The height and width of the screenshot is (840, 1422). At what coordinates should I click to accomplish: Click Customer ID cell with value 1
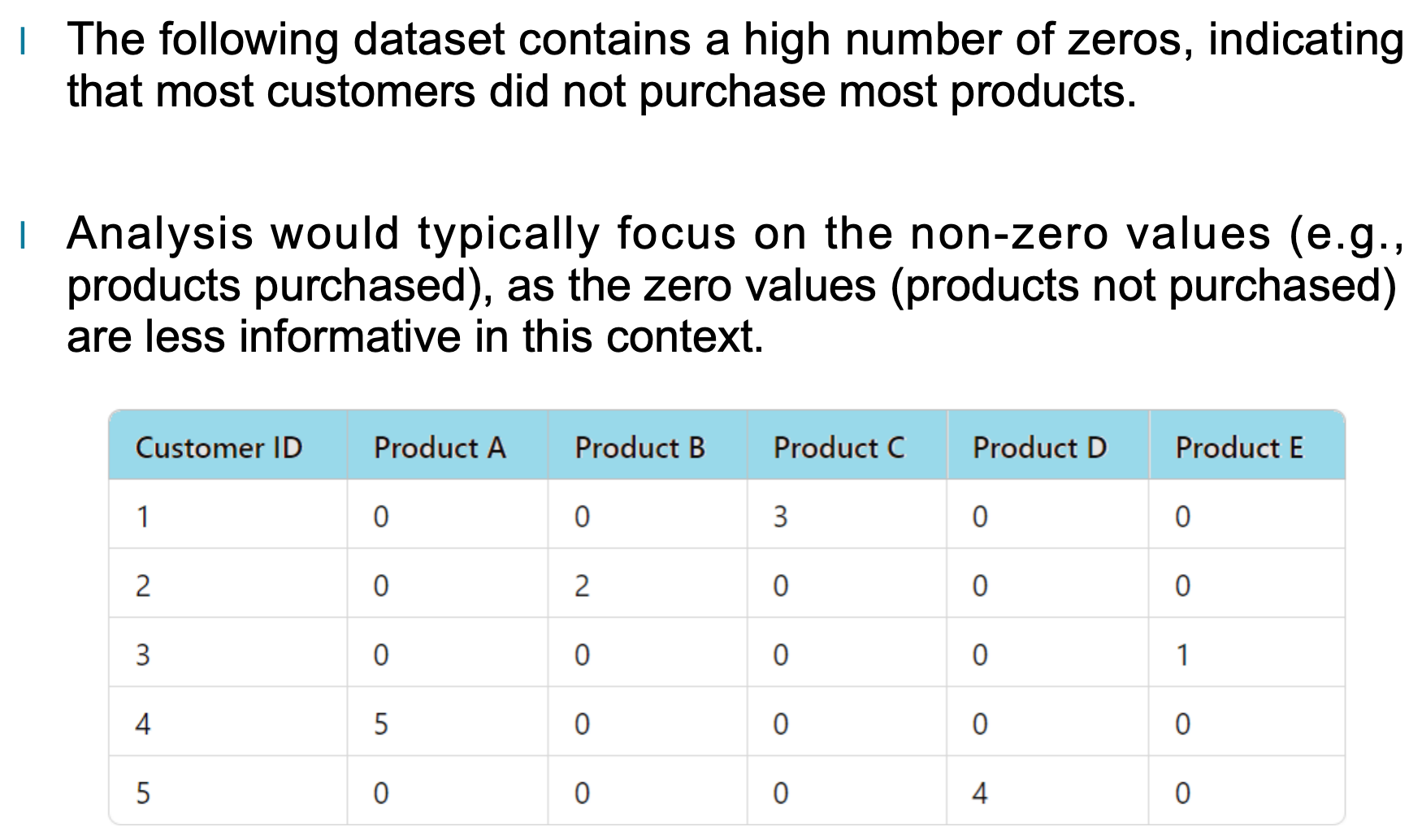[x=143, y=517]
